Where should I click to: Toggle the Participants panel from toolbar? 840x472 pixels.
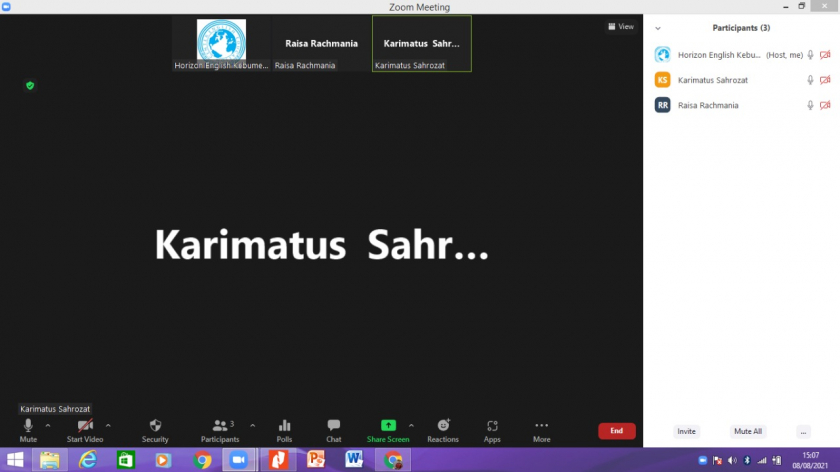point(220,431)
